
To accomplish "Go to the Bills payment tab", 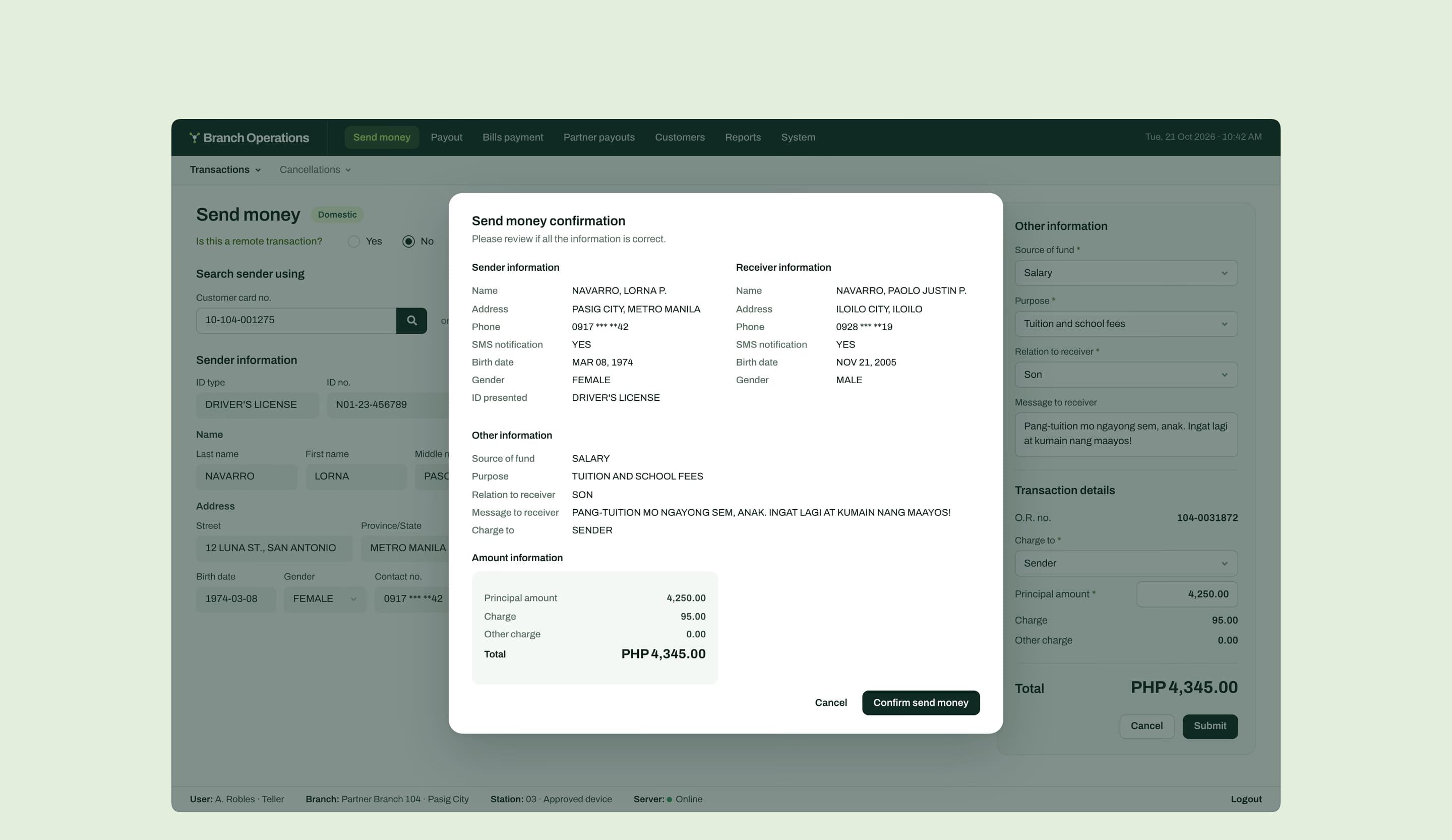I will 513,137.
